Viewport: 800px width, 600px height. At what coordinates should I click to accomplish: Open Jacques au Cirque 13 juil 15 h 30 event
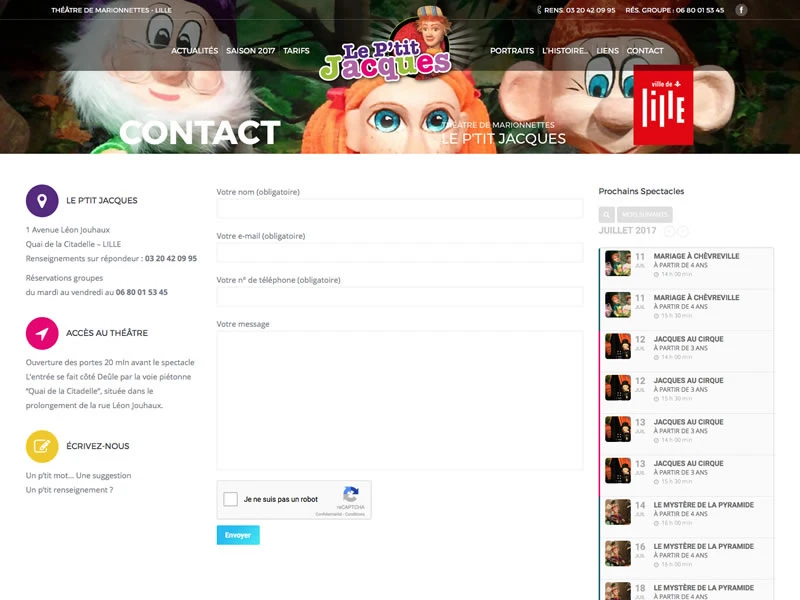686,476
